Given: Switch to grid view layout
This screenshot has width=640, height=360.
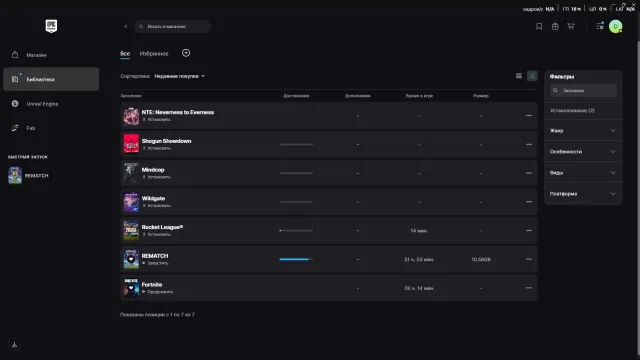Looking at the screenshot, I should tap(519, 76).
